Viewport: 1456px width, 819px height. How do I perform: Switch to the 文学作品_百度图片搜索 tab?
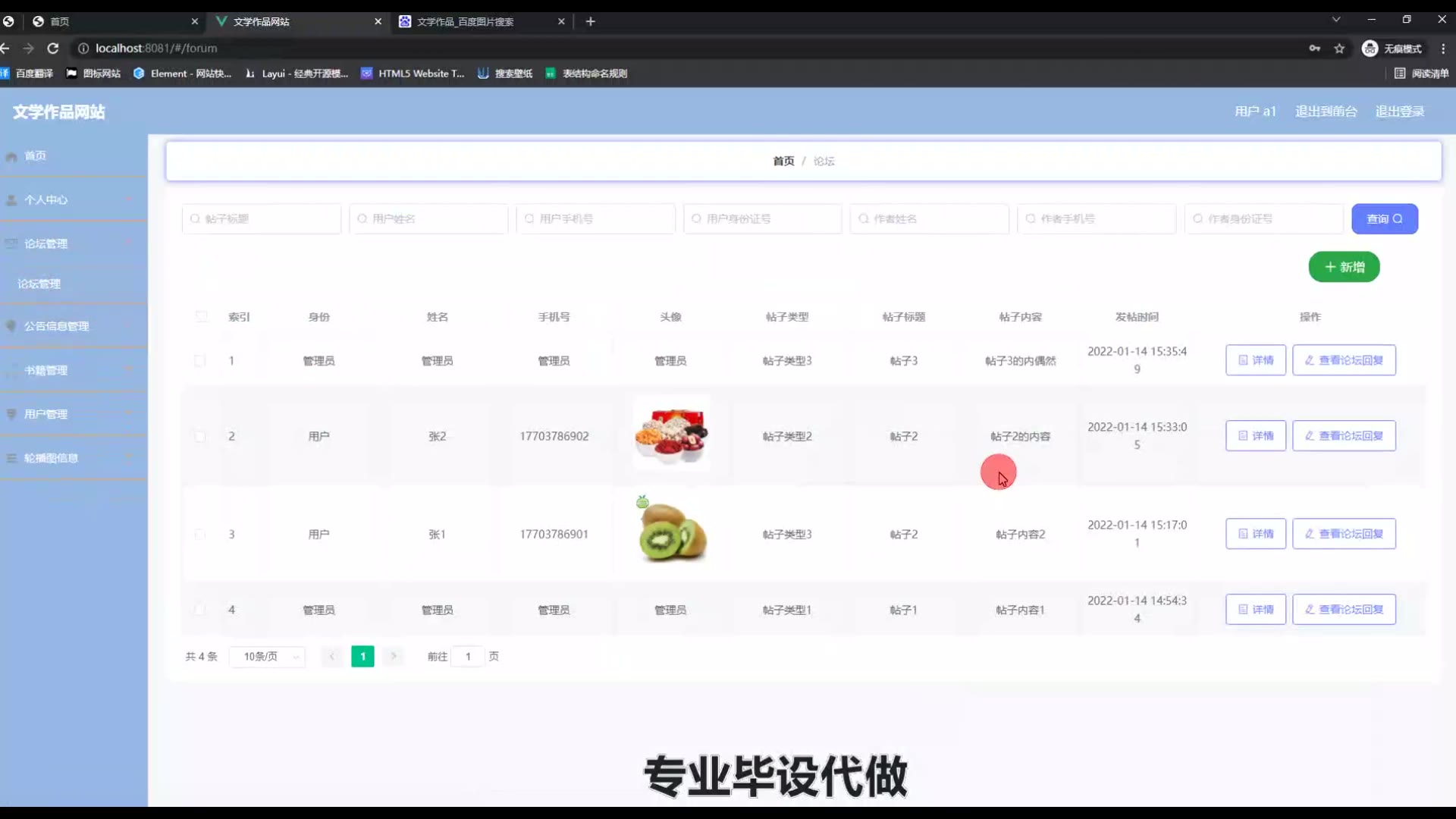pos(465,21)
